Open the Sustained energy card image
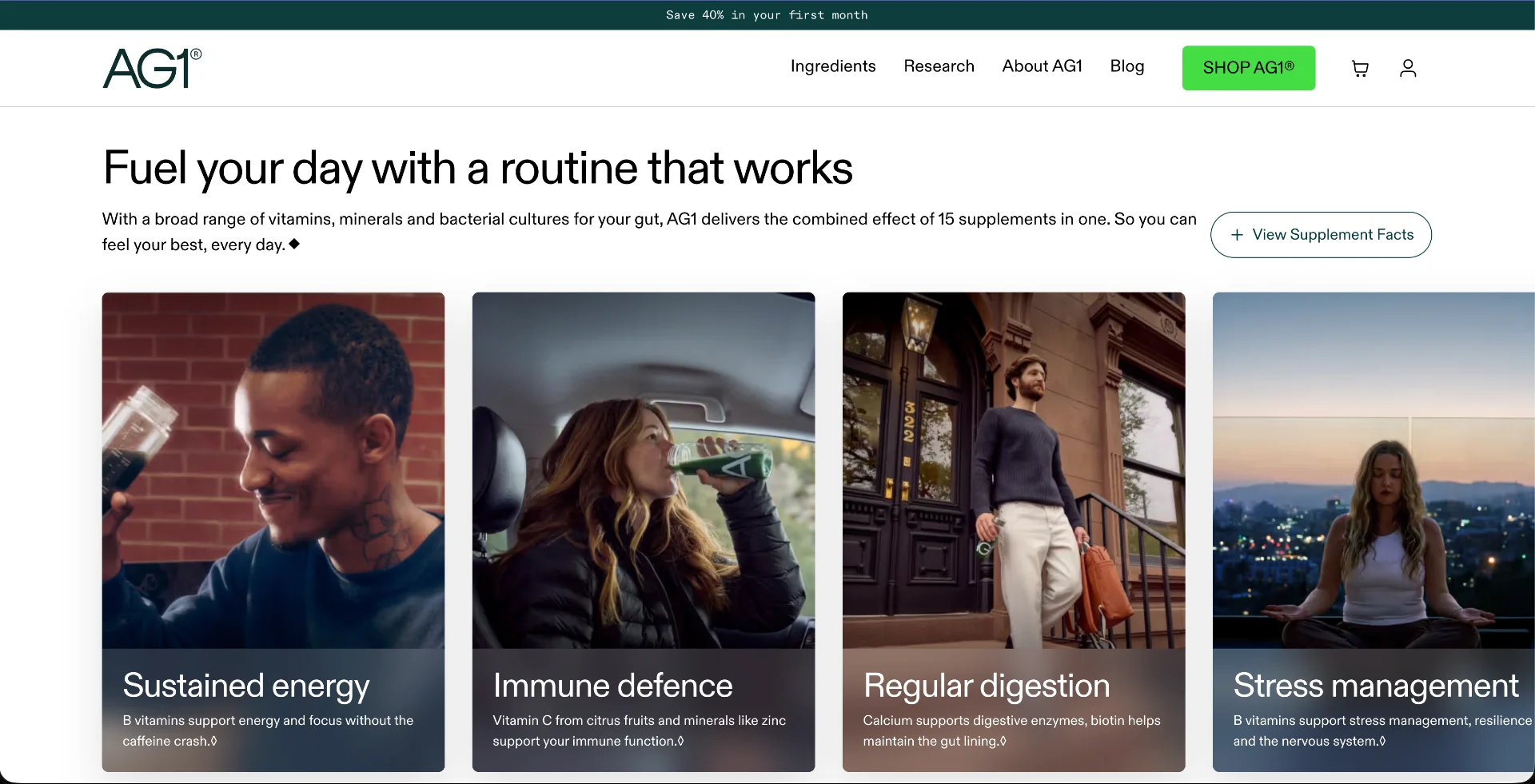This screenshot has width=1535, height=784. pos(273,471)
